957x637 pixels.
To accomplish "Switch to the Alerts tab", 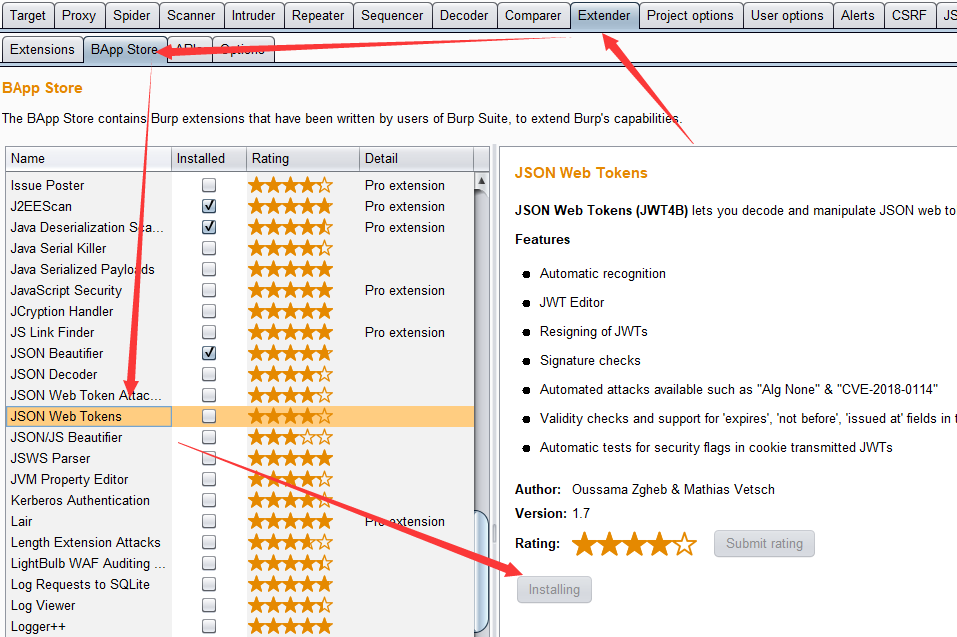I will click(x=858, y=15).
